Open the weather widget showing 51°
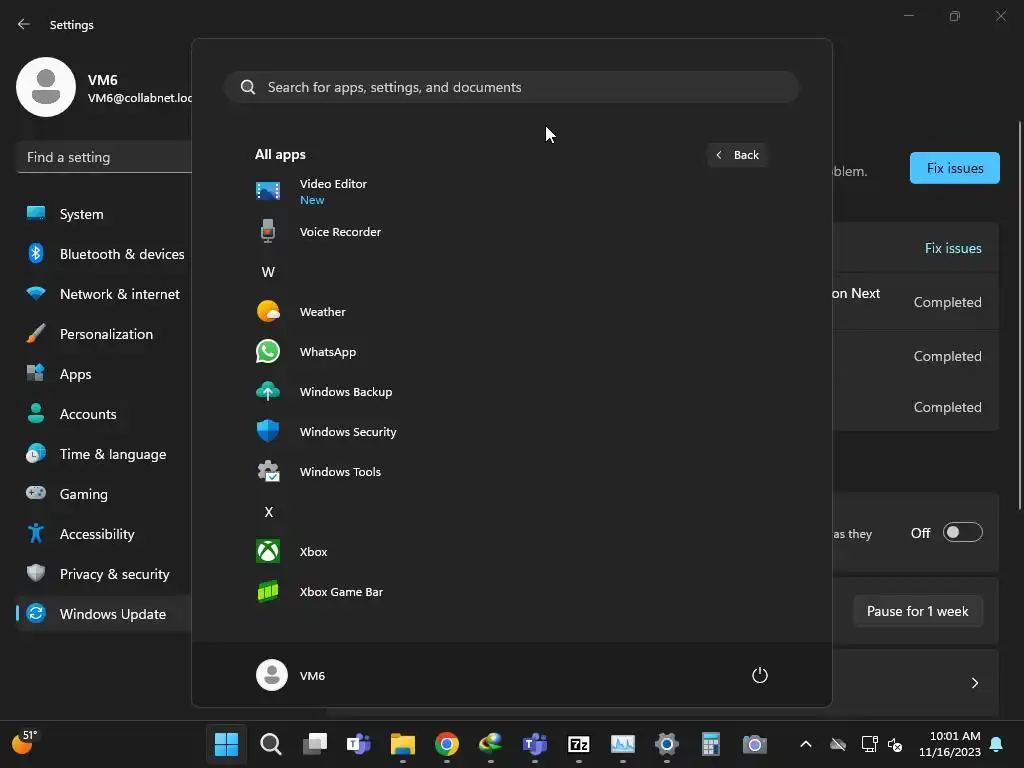Screen dimensions: 1024x768 point(25,743)
